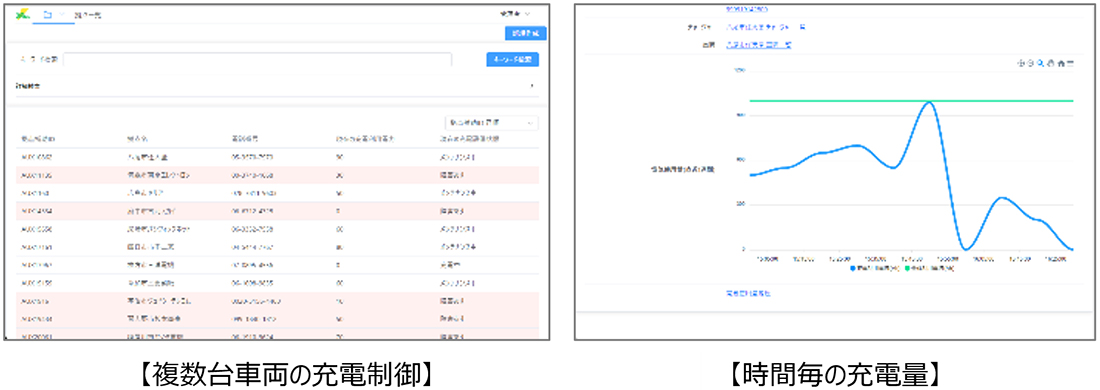Toggle the green series in the chart legend
This screenshot has height=390, width=1100.
tap(930, 268)
